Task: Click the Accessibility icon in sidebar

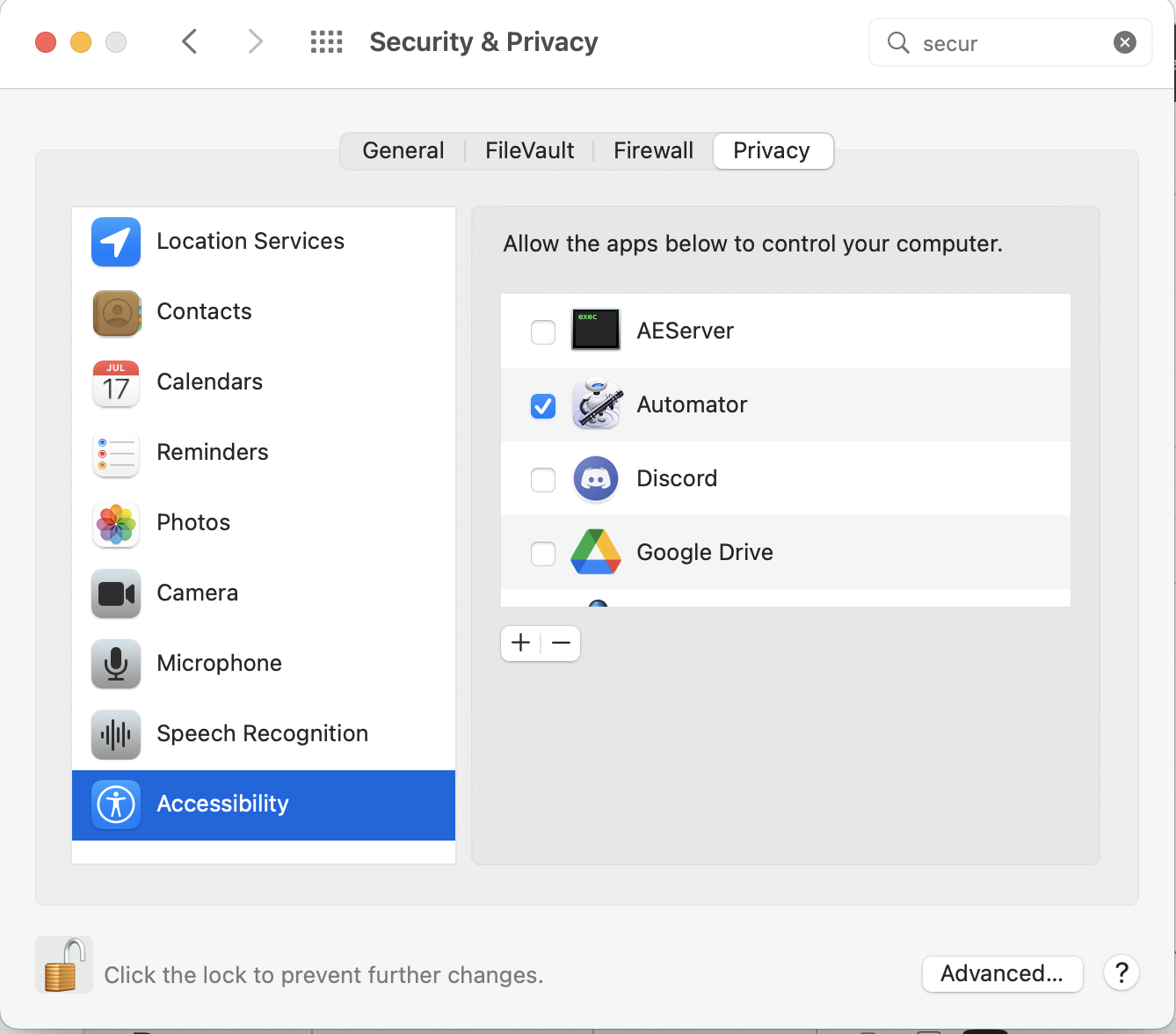Action: 115,805
